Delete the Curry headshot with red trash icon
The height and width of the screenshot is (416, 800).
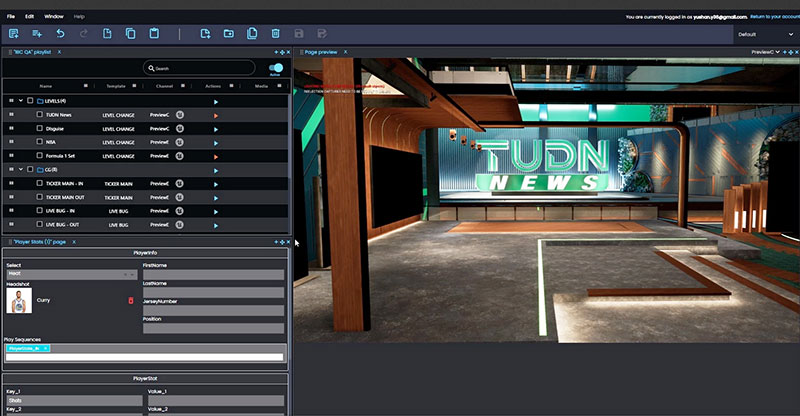click(x=130, y=300)
